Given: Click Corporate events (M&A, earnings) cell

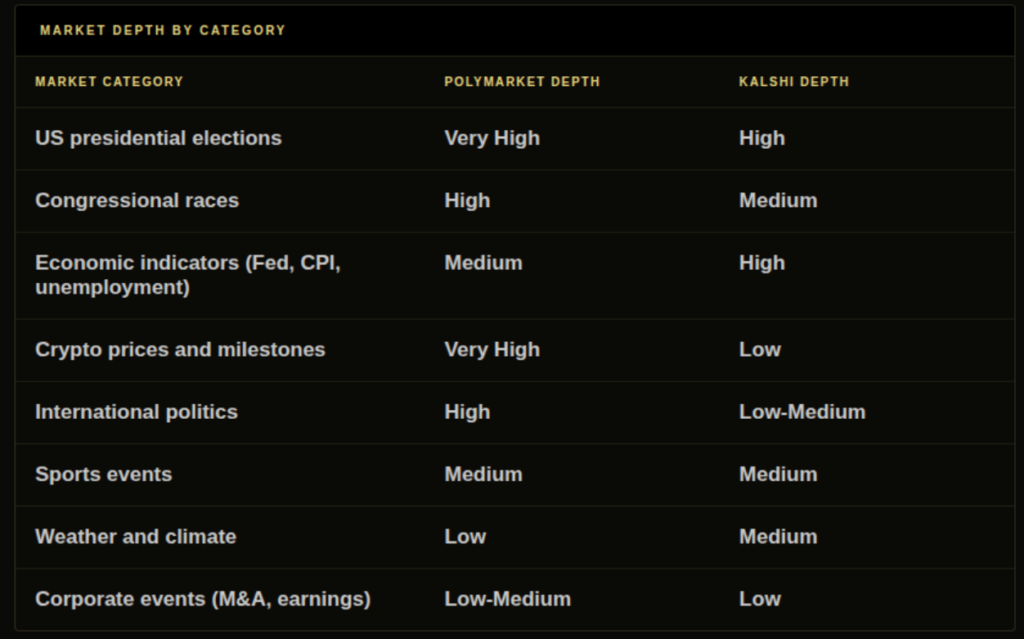Looking at the screenshot, I should click(x=203, y=599).
